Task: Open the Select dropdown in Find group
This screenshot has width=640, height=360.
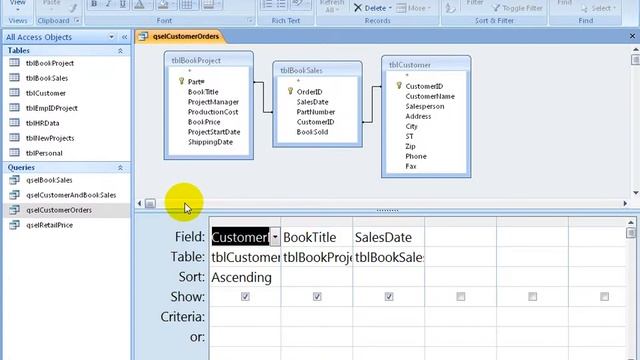Action: (598, 8)
